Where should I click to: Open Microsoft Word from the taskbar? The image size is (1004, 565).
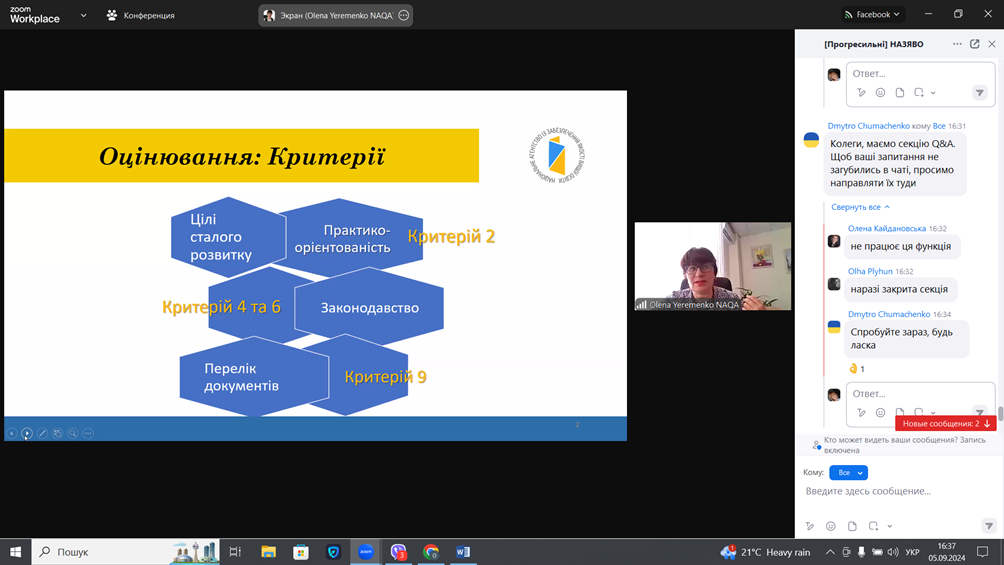click(463, 552)
